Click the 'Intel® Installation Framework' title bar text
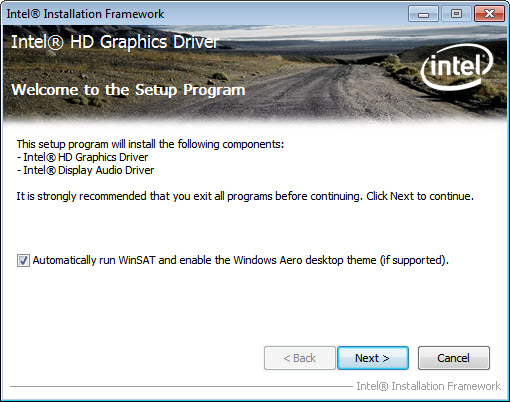This screenshot has height=402, width=510. pyautogui.click(x=85, y=14)
